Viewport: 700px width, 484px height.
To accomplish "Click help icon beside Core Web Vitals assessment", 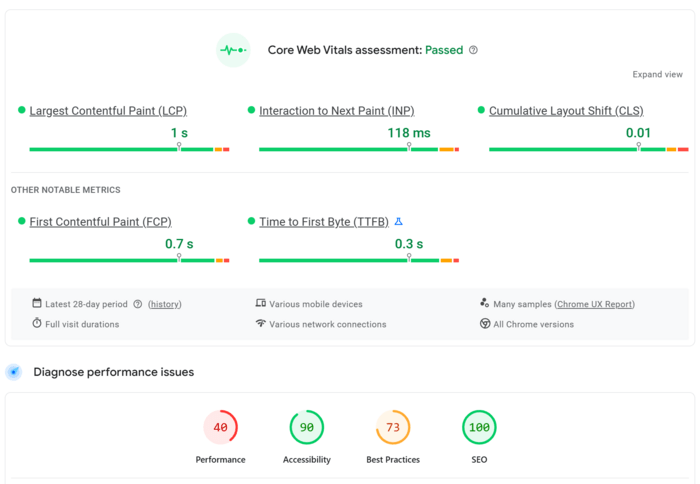I will click(x=473, y=50).
